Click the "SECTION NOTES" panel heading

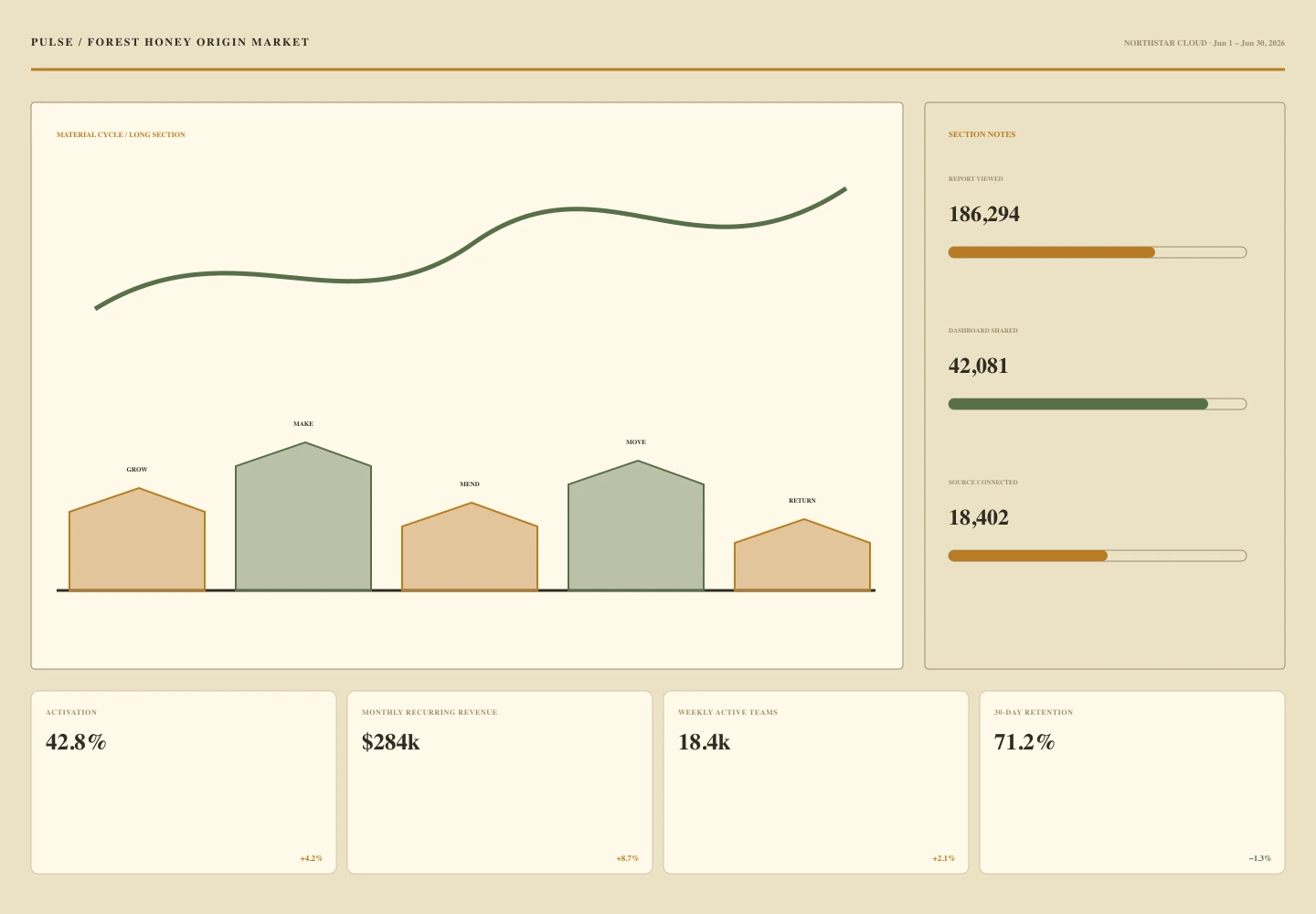coord(982,134)
